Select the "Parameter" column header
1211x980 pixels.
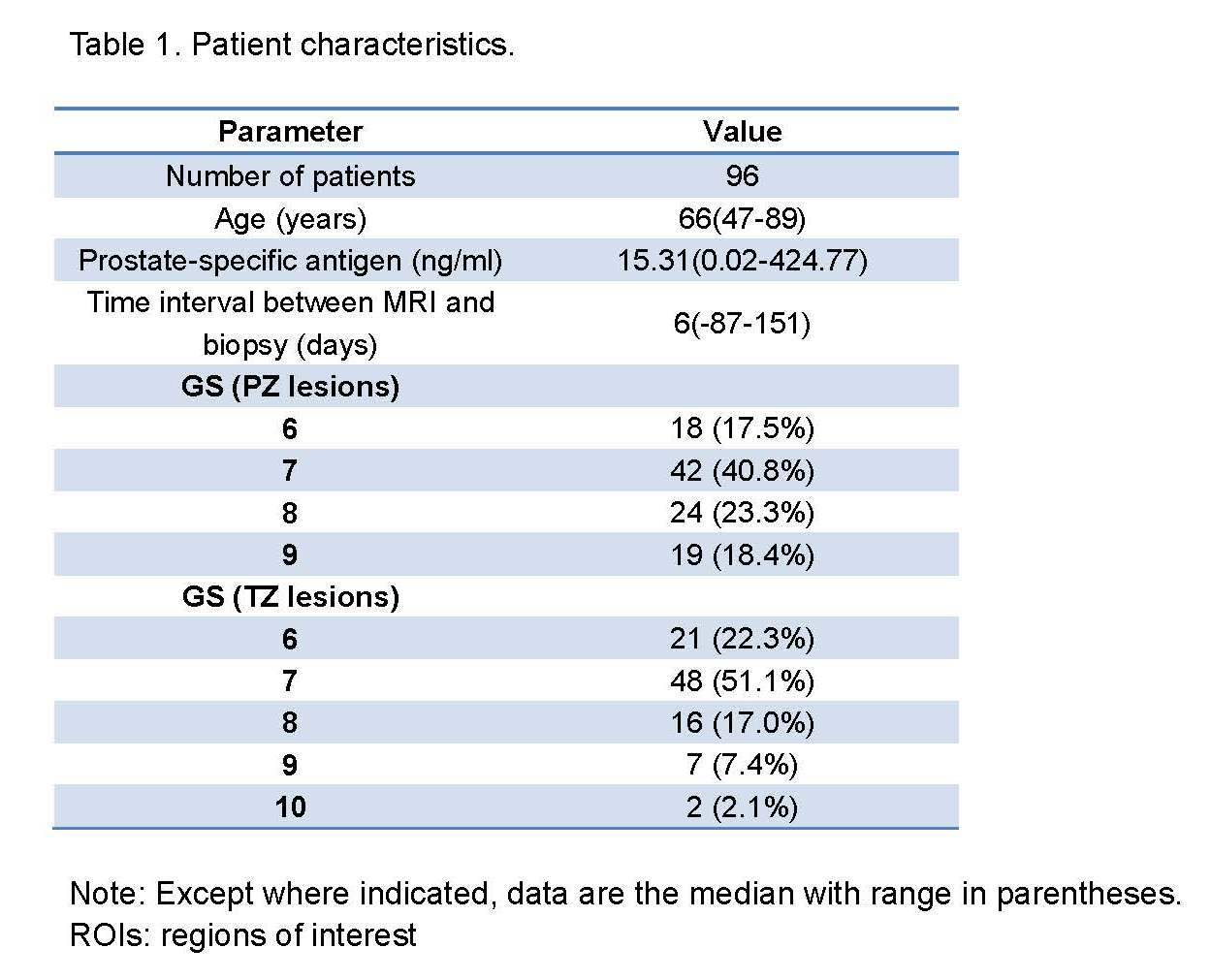290,131
